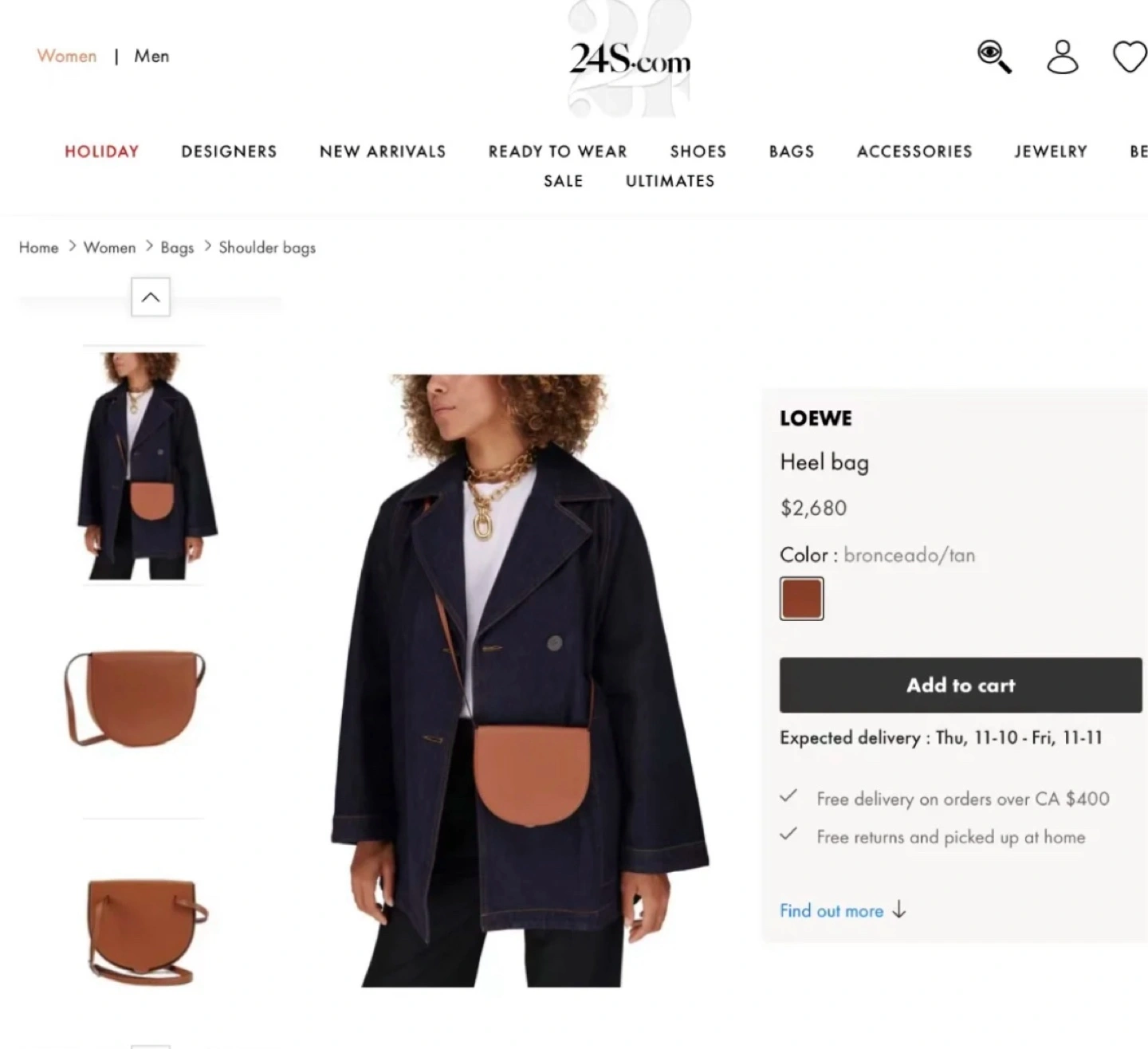Select the front view bag thumbnail
The image size is (1148, 1049).
click(135, 699)
